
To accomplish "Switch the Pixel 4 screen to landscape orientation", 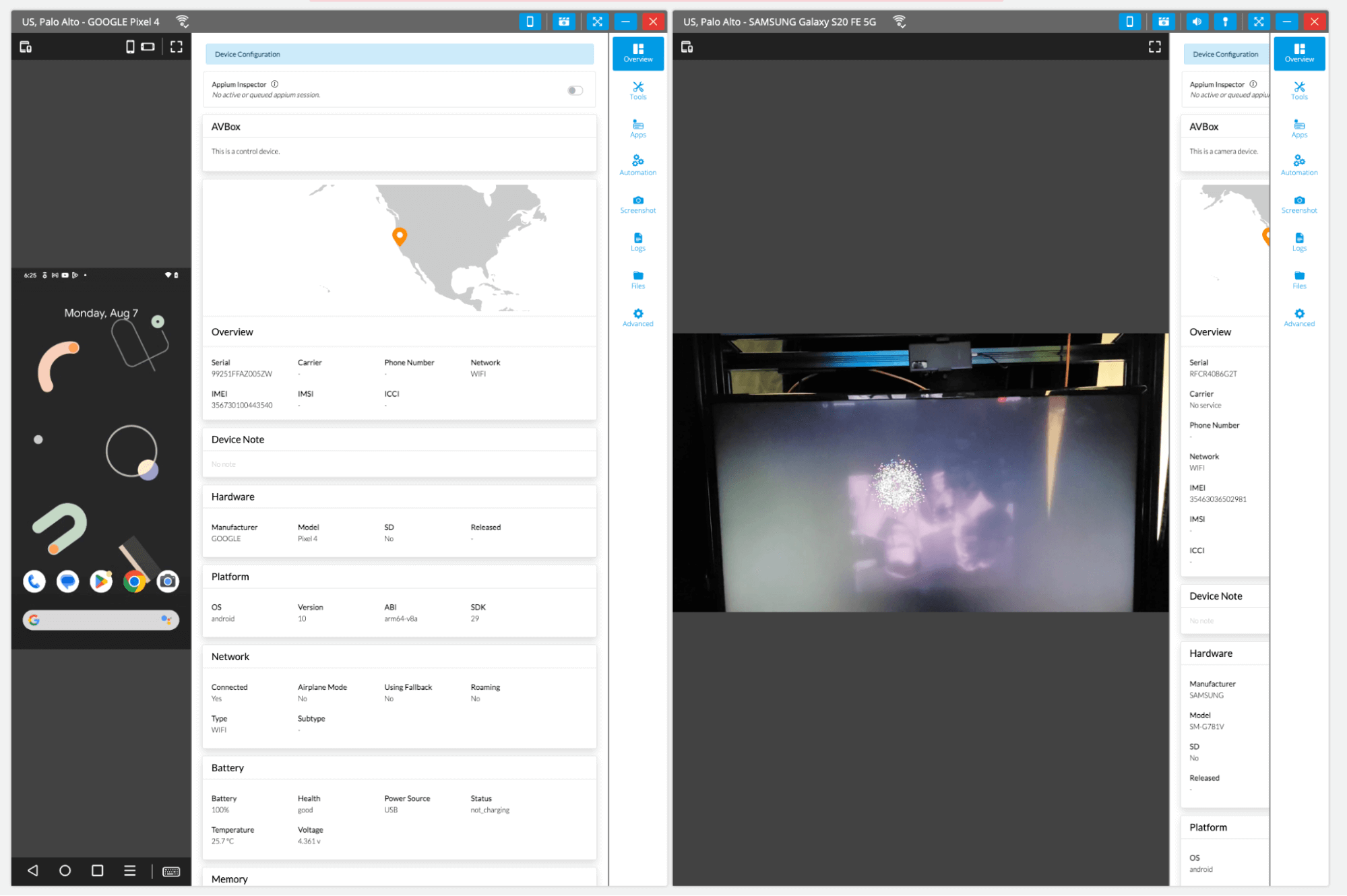I will (x=148, y=46).
